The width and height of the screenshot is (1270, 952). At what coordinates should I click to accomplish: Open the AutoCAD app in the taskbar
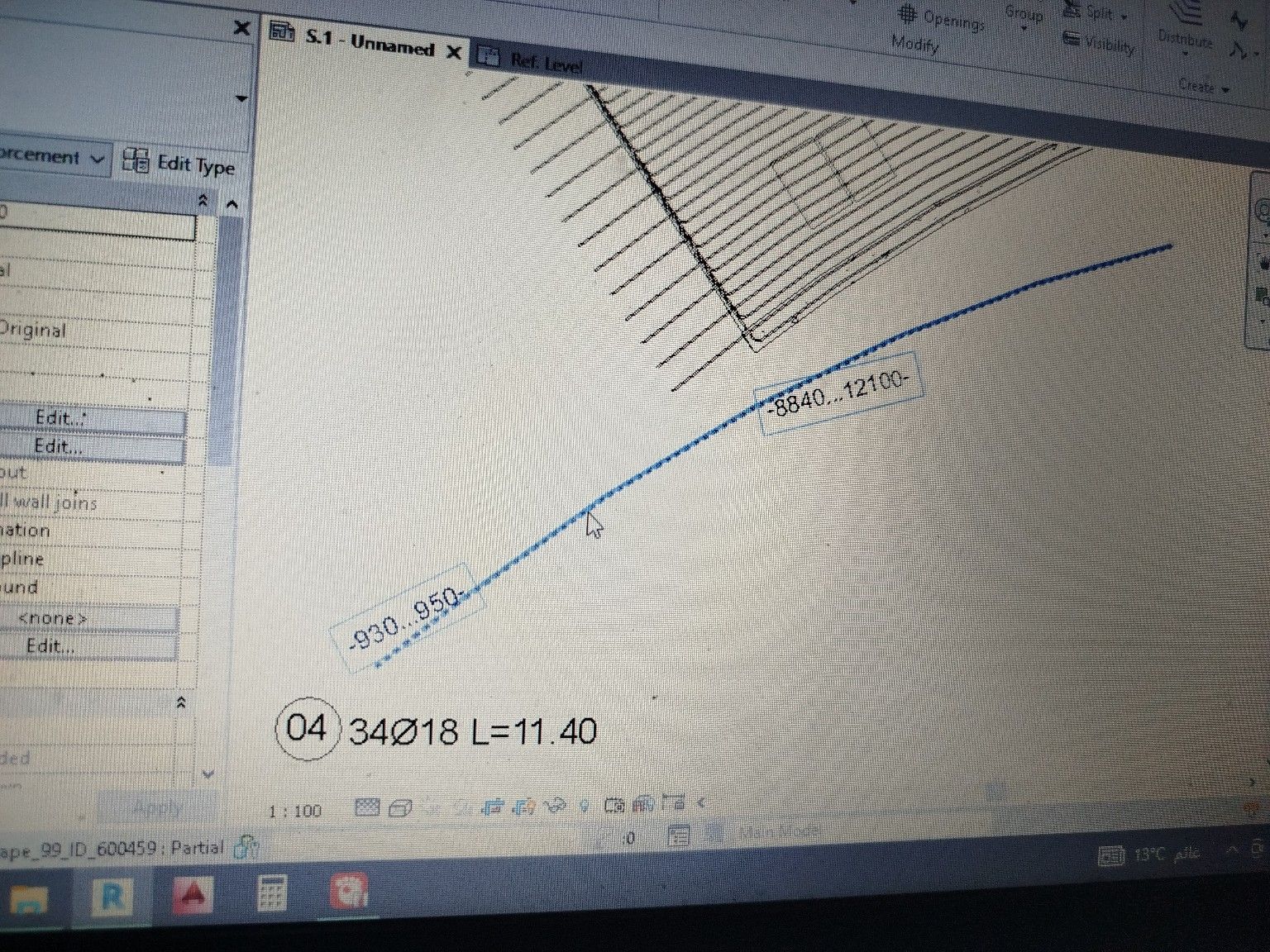coord(193,894)
